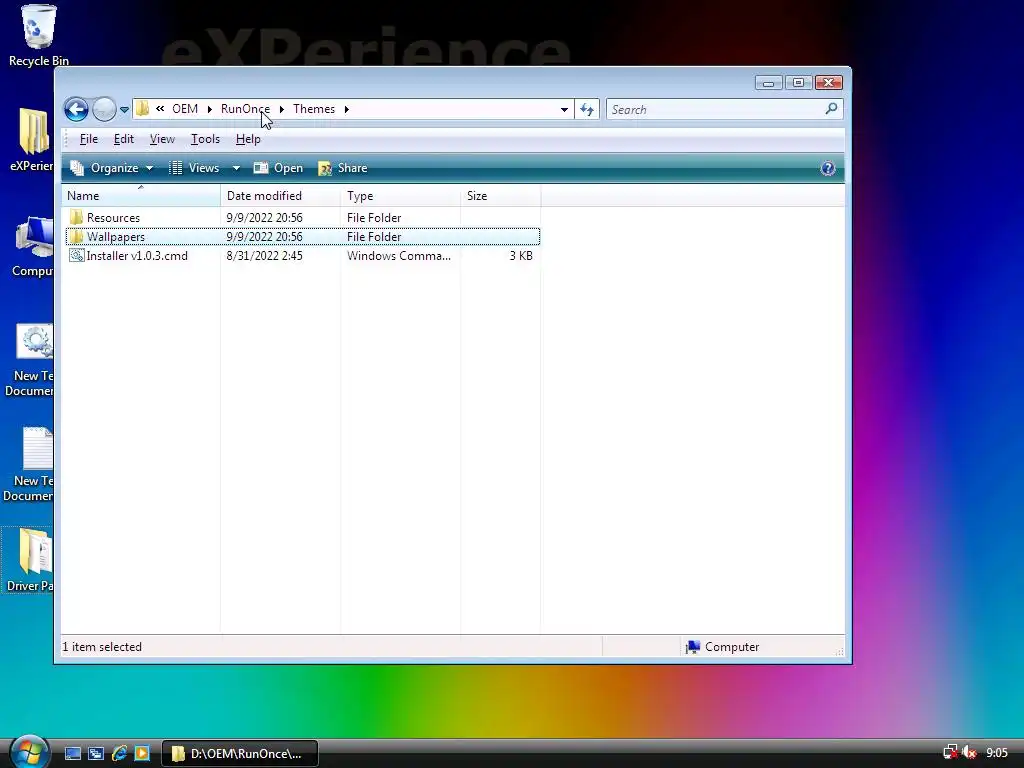Viewport: 1024px width, 768px height.
Task: Click the folder icon in address bar
Action: click(x=142, y=109)
